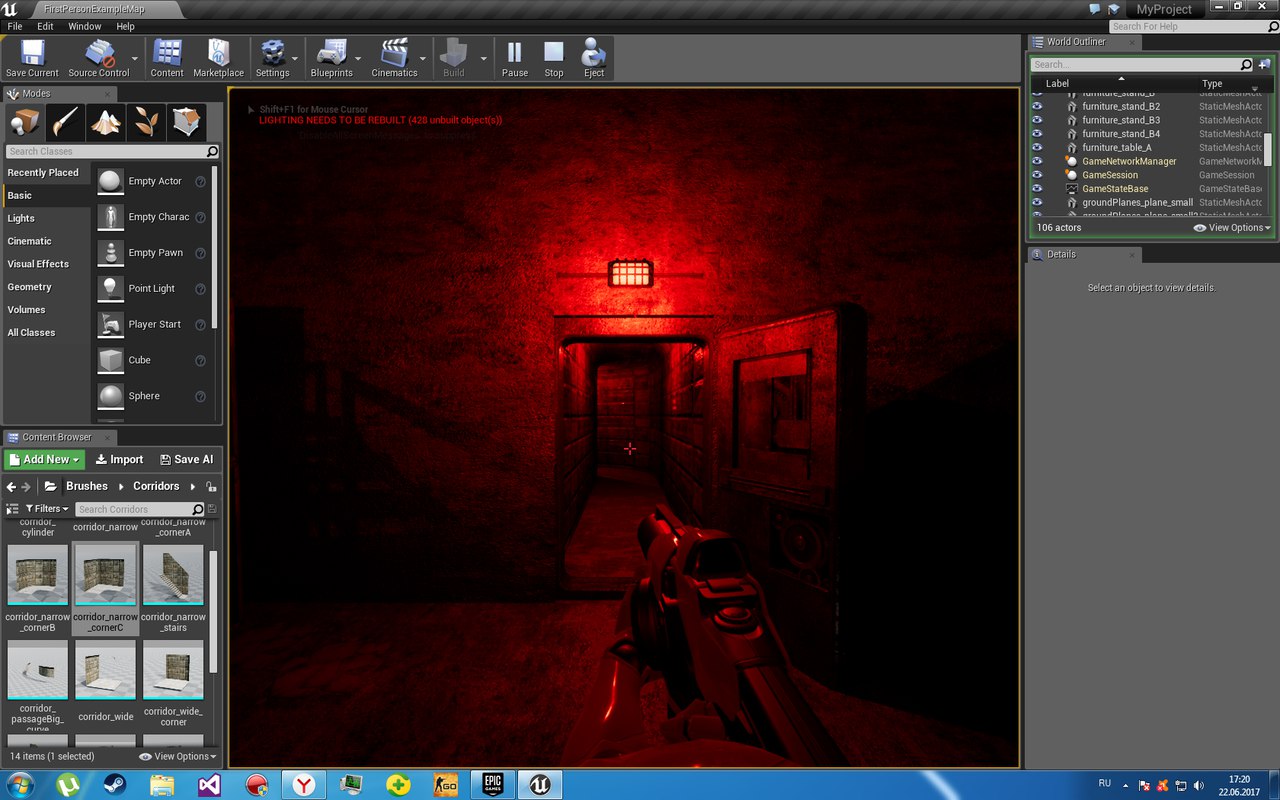The width and height of the screenshot is (1280, 800).
Task: Select Place mode in the Modes panel
Action: [x=25, y=122]
